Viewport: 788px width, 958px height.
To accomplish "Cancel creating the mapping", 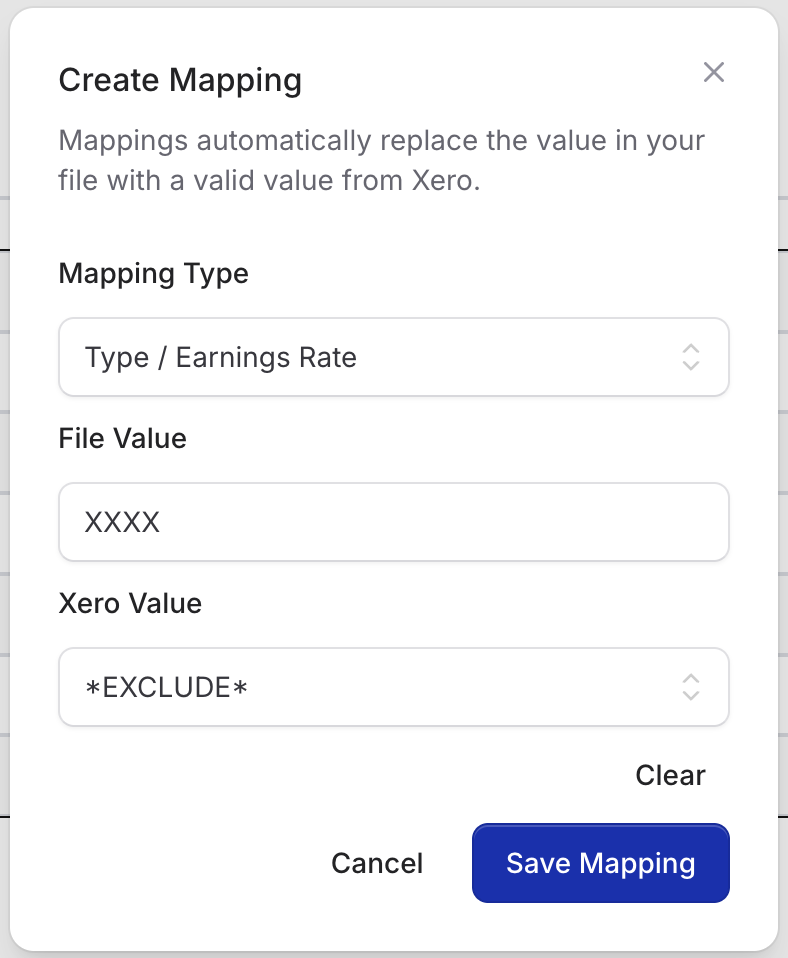I will coord(377,863).
